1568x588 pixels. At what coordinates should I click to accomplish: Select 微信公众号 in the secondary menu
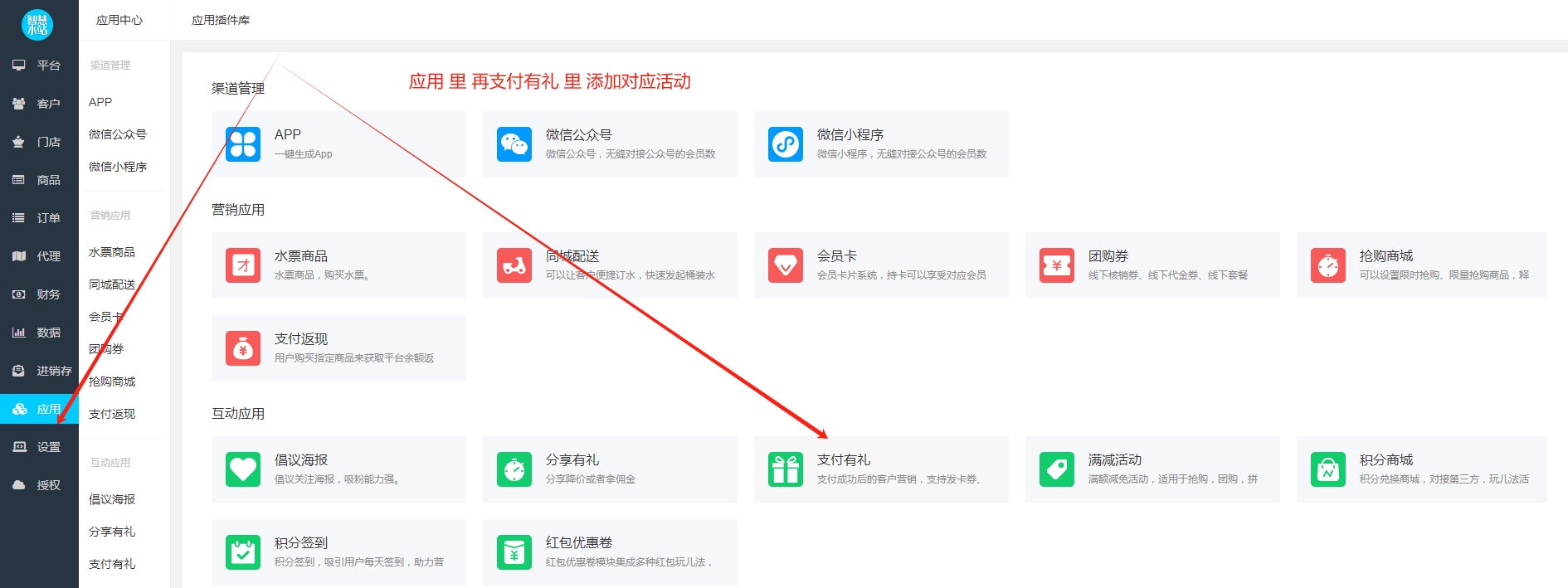pyautogui.click(x=118, y=134)
